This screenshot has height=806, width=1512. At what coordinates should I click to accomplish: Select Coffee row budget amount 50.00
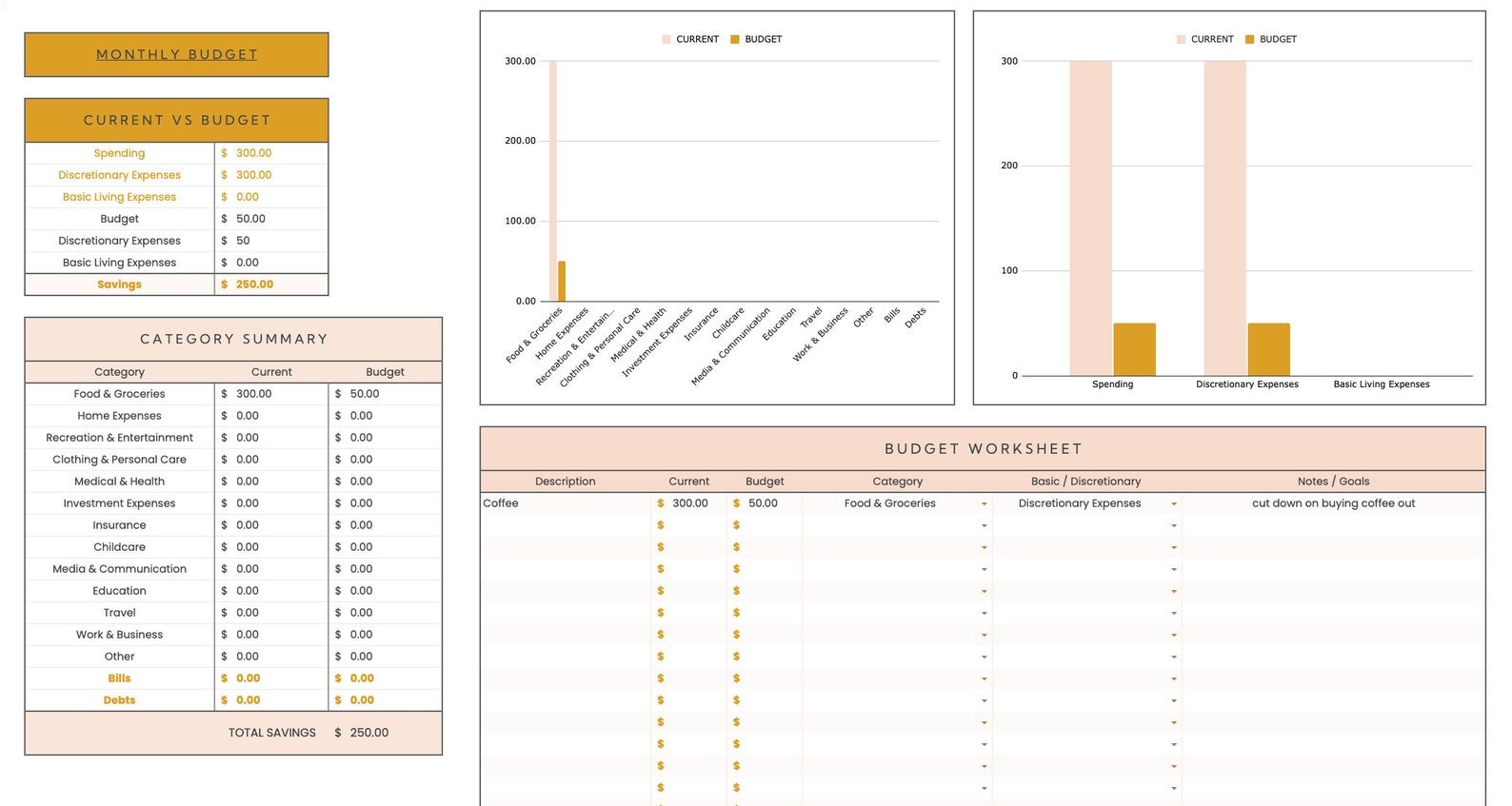(x=765, y=503)
